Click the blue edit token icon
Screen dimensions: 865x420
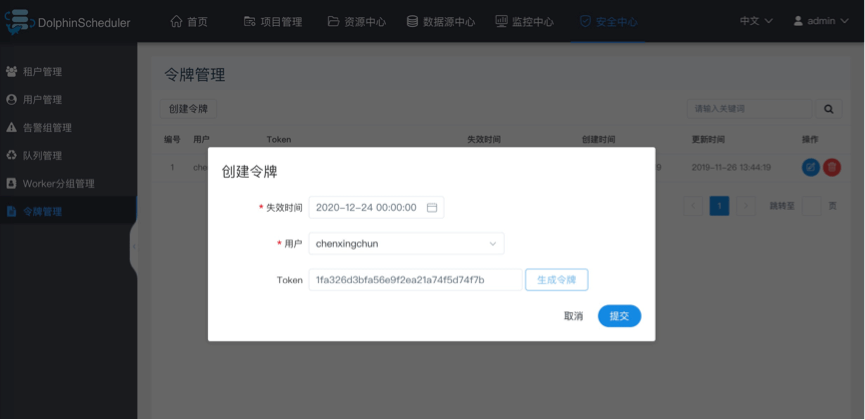click(x=810, y=168)
